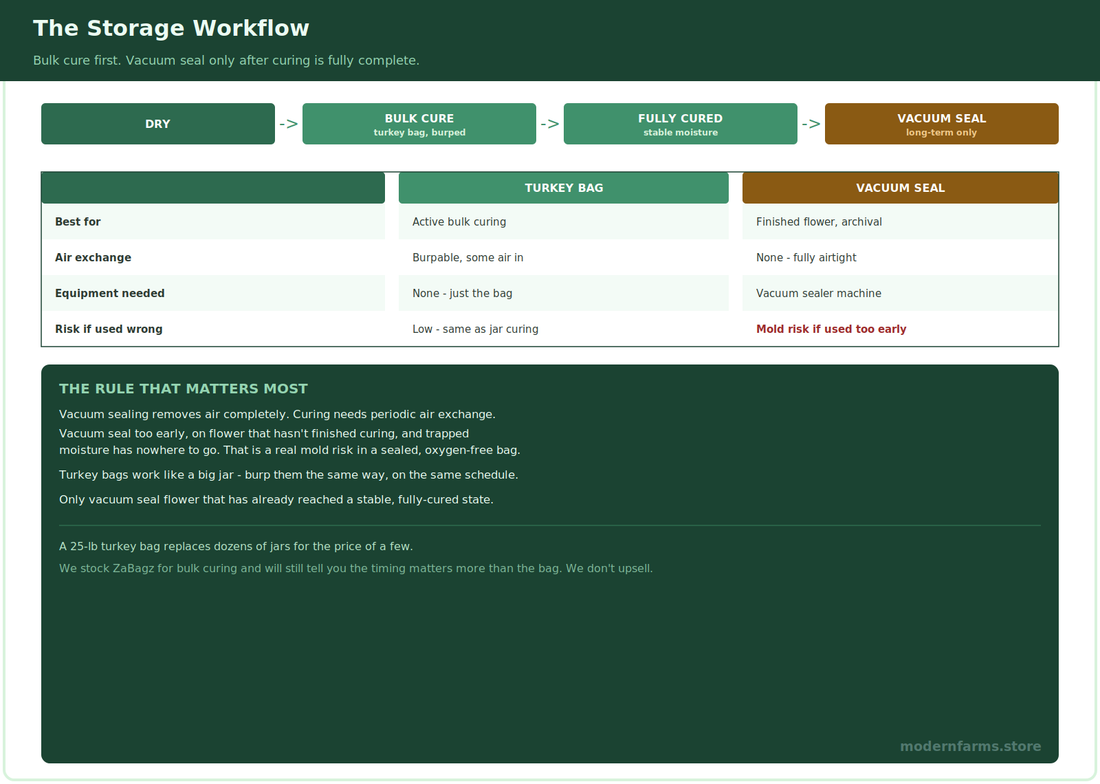Image resolution: width=1100 pixels, height=784 pixels.
Task: Click 'The Storage Workflow' page title
Action: point(171,28)
